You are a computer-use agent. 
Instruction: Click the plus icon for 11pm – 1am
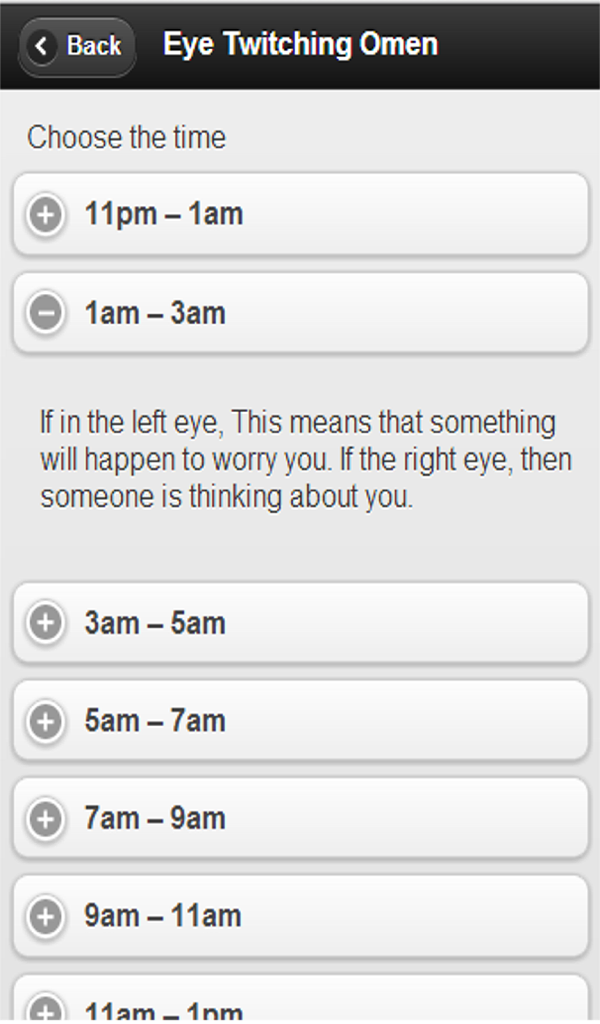point(44,213)
